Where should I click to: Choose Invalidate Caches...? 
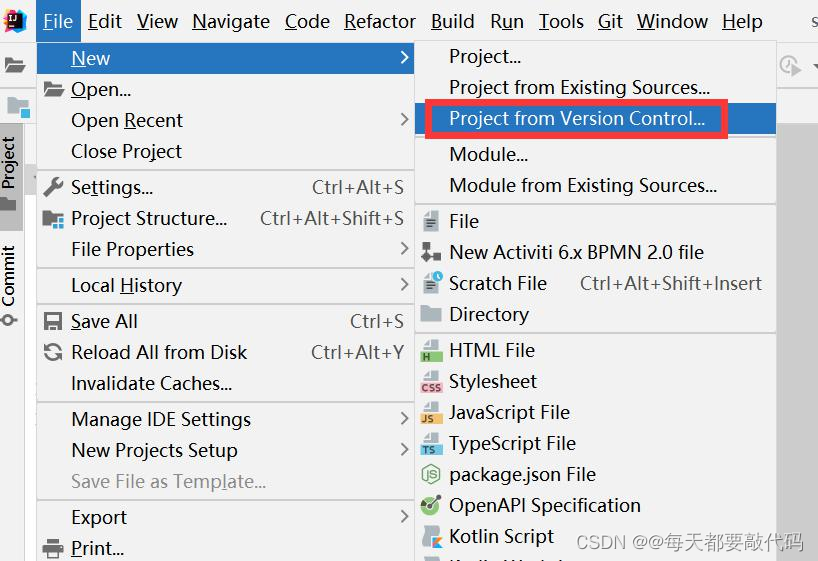pos(225,384)
